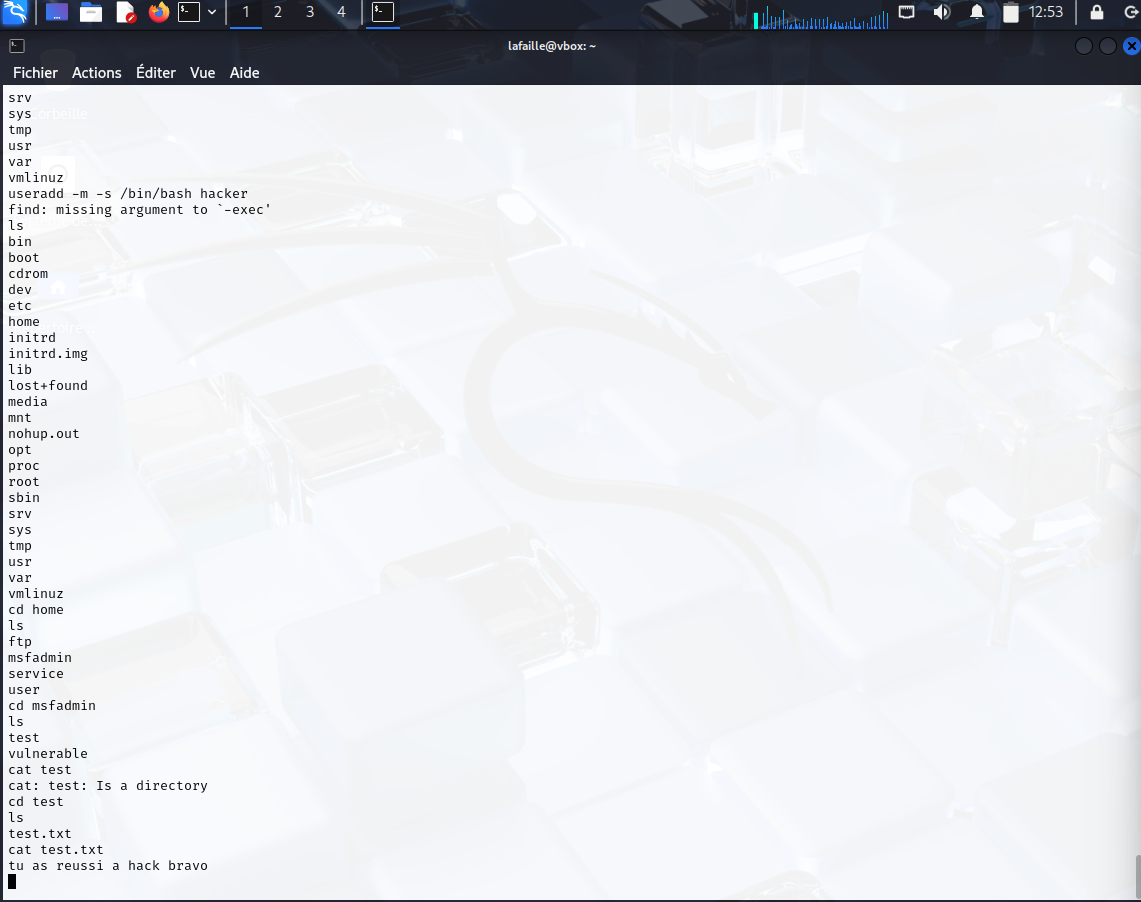Switch to workspace 2
1141x902 pixels.
coord(277,13)
